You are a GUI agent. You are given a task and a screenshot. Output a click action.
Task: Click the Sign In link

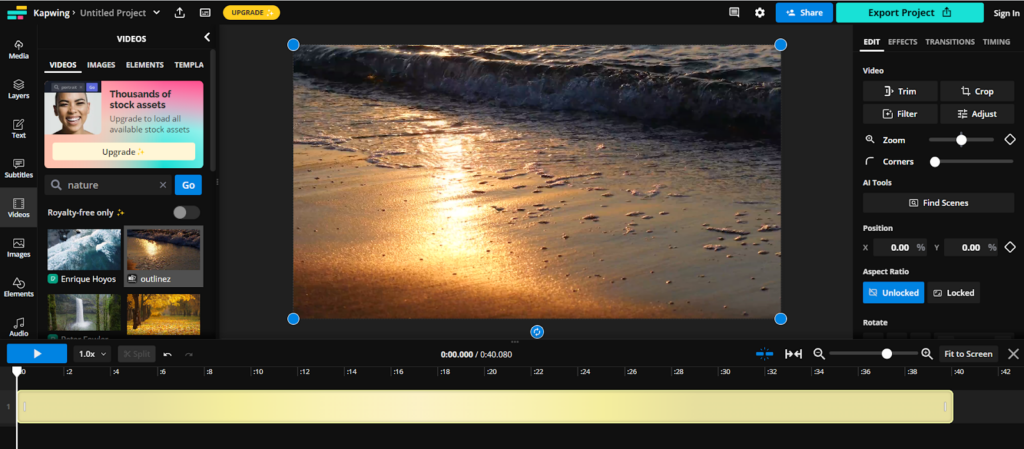point(1006,13)
